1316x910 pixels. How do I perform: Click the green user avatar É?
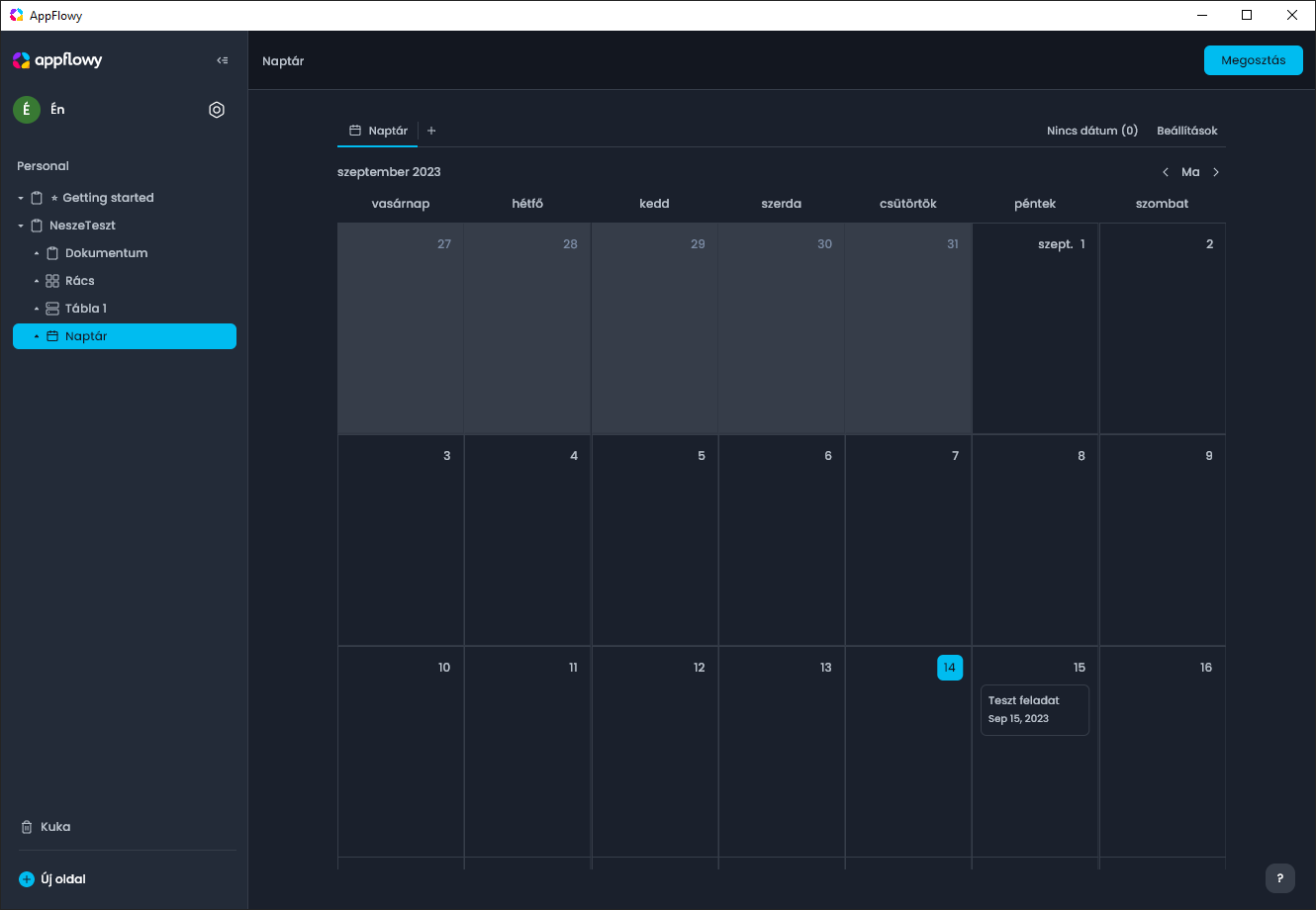coord(27,110)
